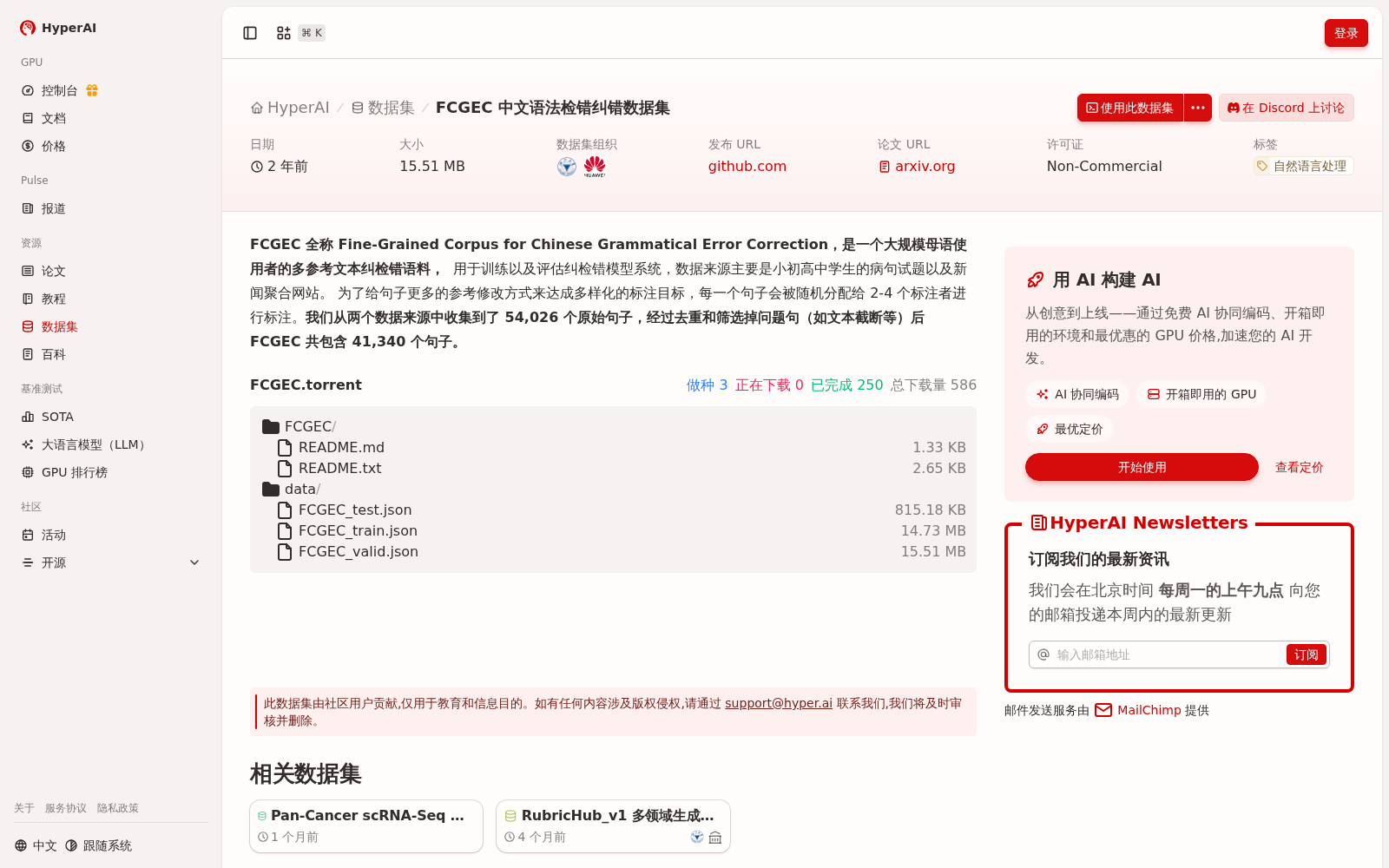Click 服务协议 footer link
The height and width of the screenshot is (868, 1389).
(x=66, y=808)
